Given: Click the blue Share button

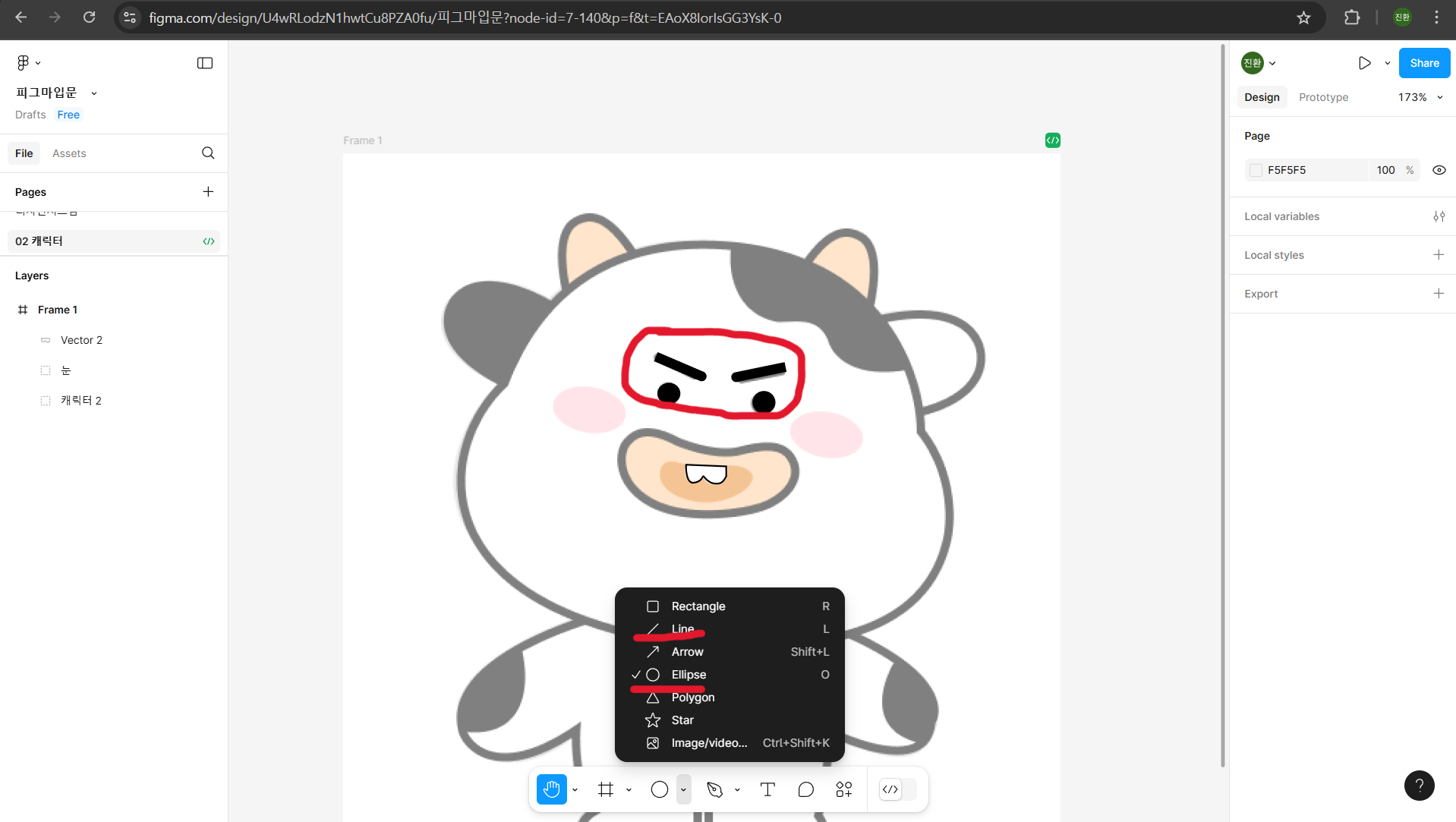Looking at the screenshot, I should pyautogui.click(x=1424, y=63).
